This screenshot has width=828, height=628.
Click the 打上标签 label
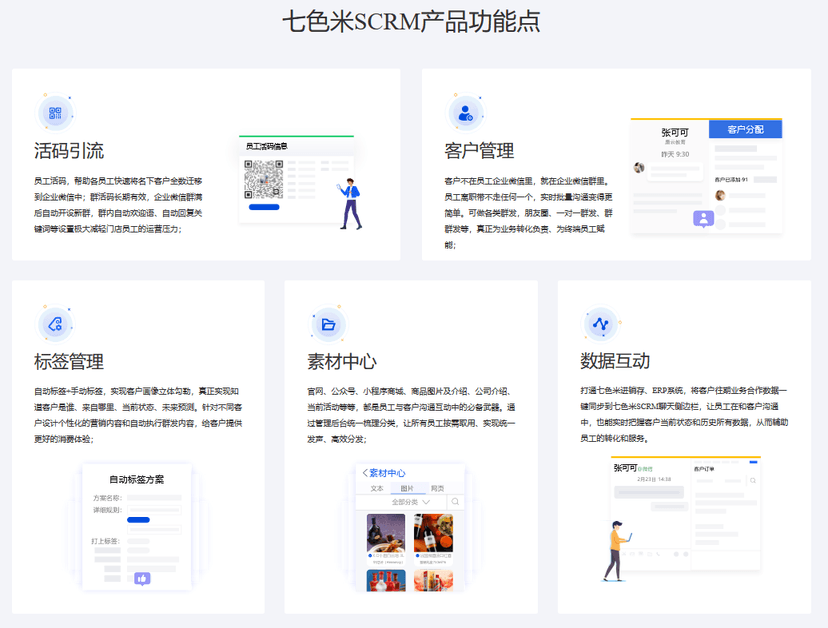106,541
